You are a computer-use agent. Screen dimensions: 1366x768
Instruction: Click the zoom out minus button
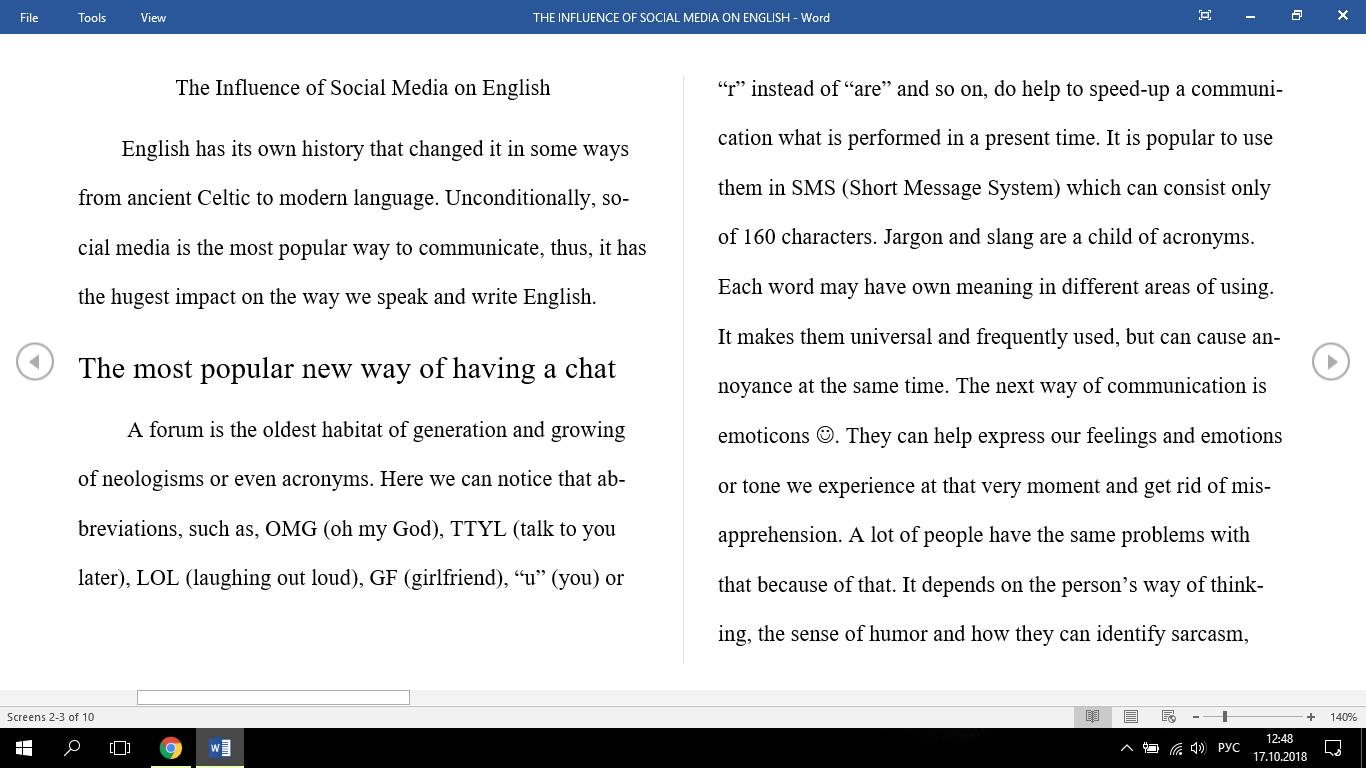[1196, 717]
